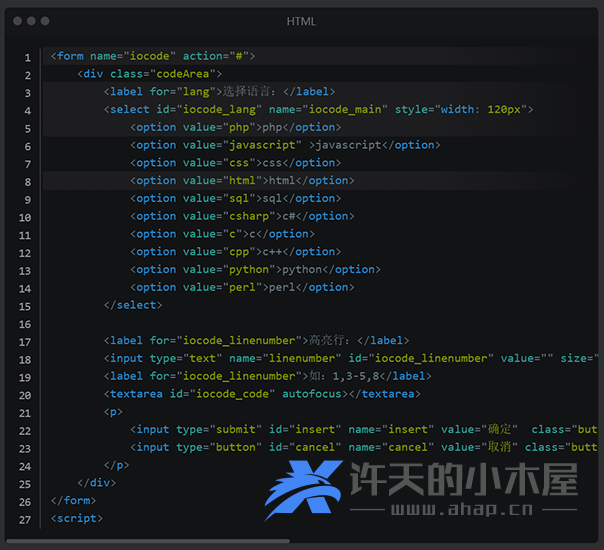
Task: Click the option value="css" line
Action: [235, 163]
